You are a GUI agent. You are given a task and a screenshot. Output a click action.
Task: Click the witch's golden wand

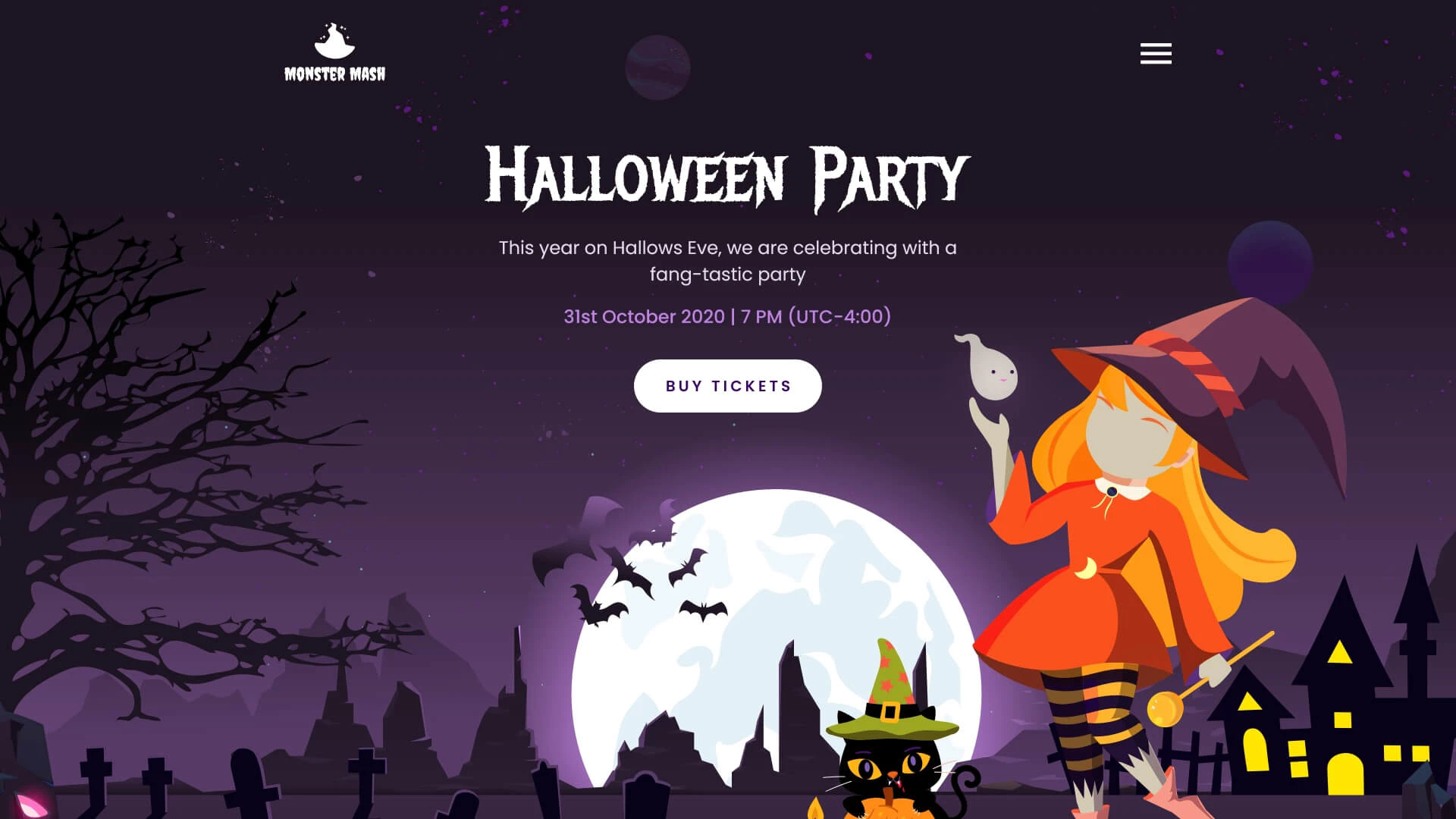tap(1206, 679)
